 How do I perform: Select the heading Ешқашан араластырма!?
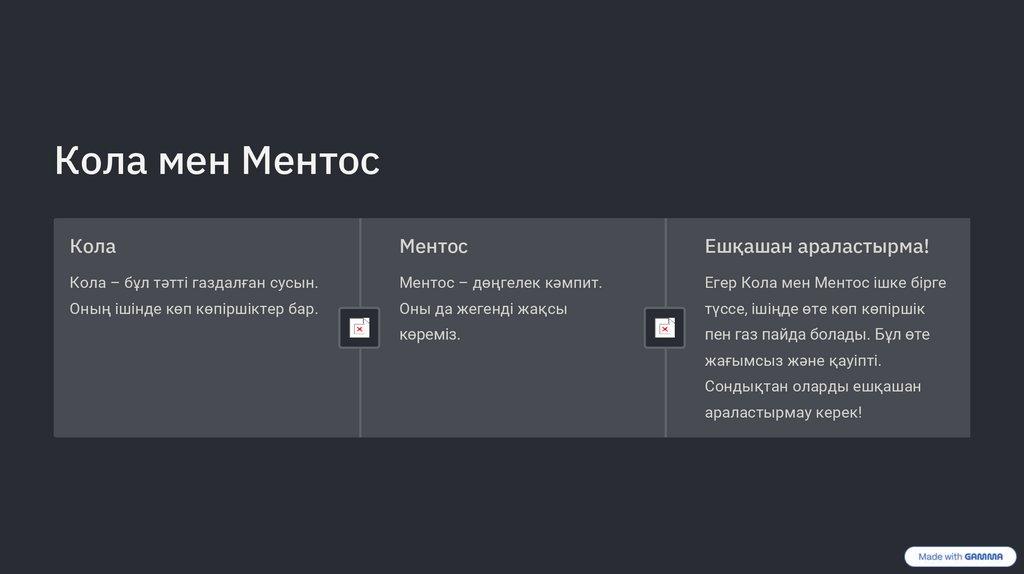pos(816,246)
